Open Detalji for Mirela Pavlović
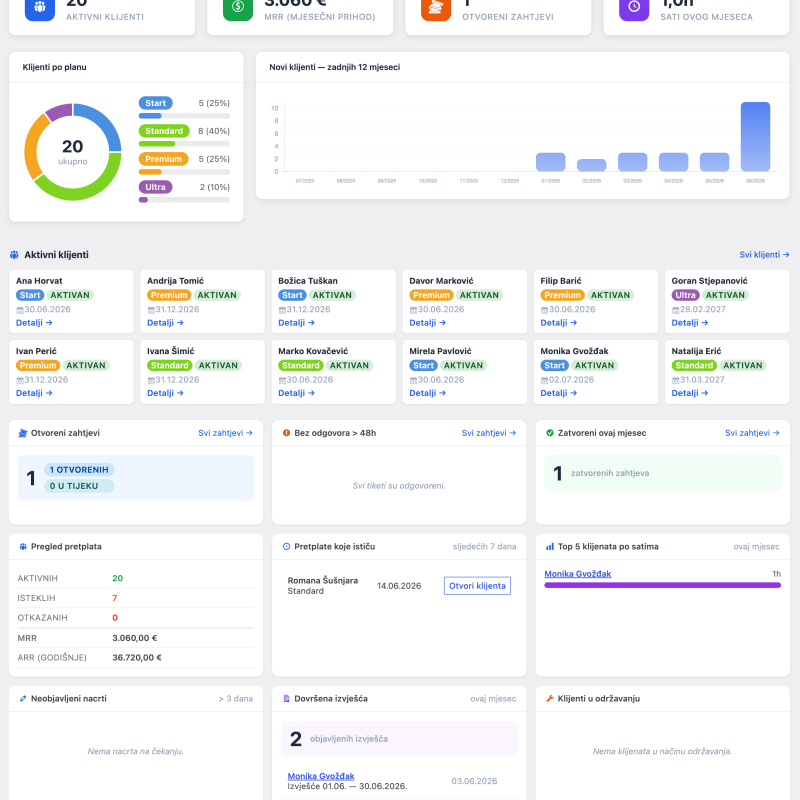Screen dimensions: 800x800 point(428,393)
